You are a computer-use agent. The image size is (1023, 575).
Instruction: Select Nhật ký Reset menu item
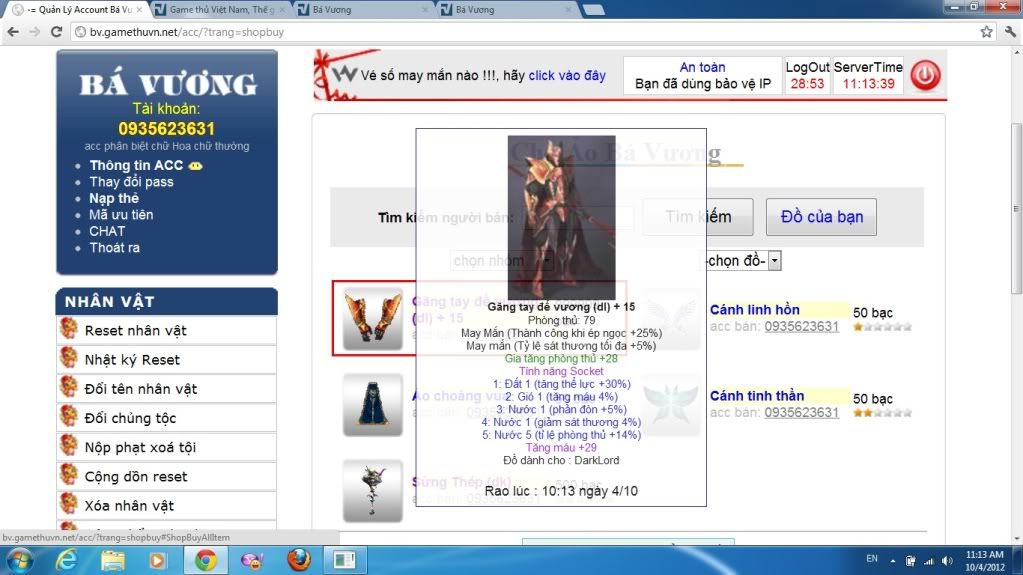pyautogui.click(x=166, y=360)
